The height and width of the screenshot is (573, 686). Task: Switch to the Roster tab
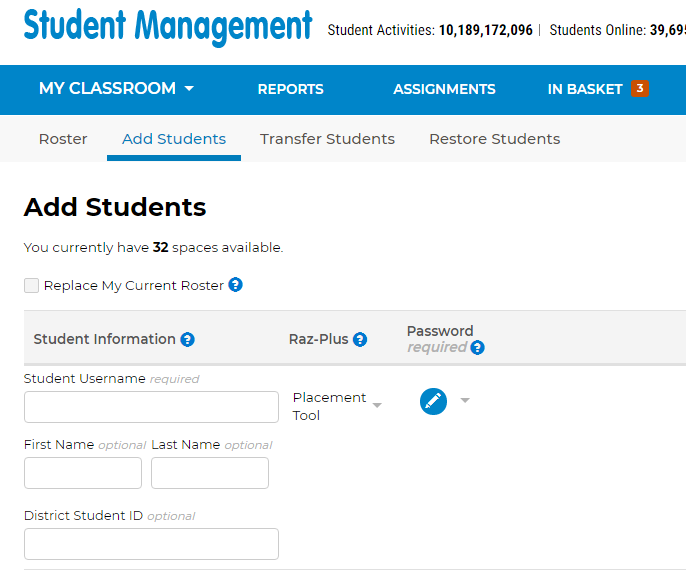tap(63, 139)
